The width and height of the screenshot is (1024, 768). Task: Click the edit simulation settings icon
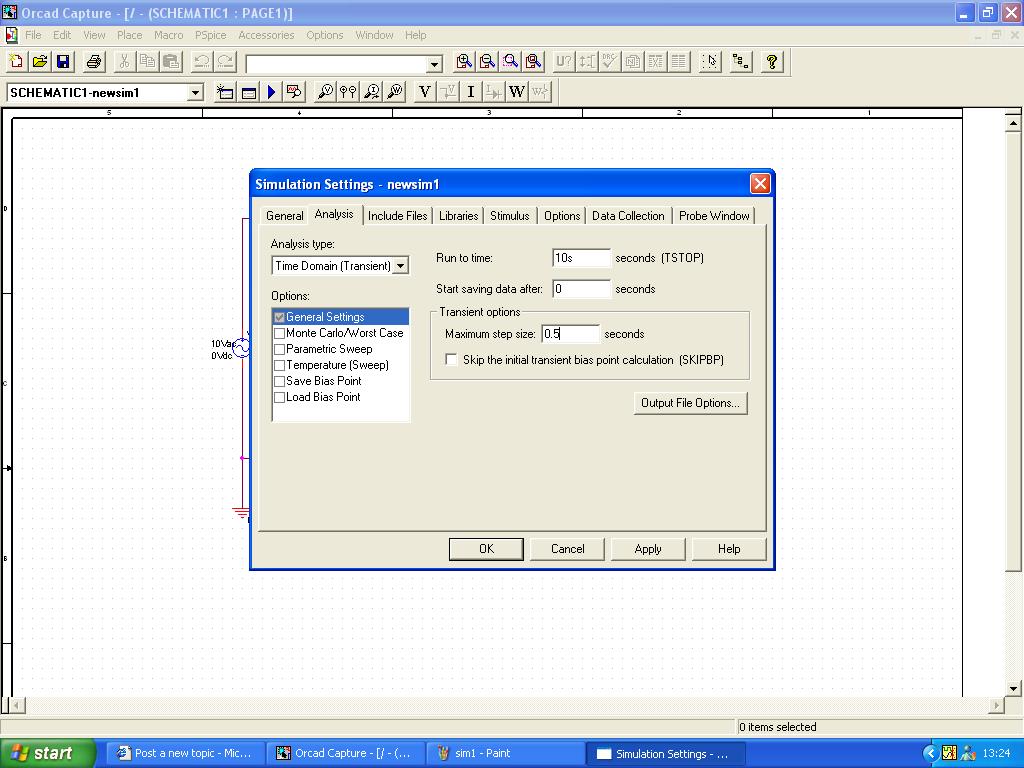[249, 92]
